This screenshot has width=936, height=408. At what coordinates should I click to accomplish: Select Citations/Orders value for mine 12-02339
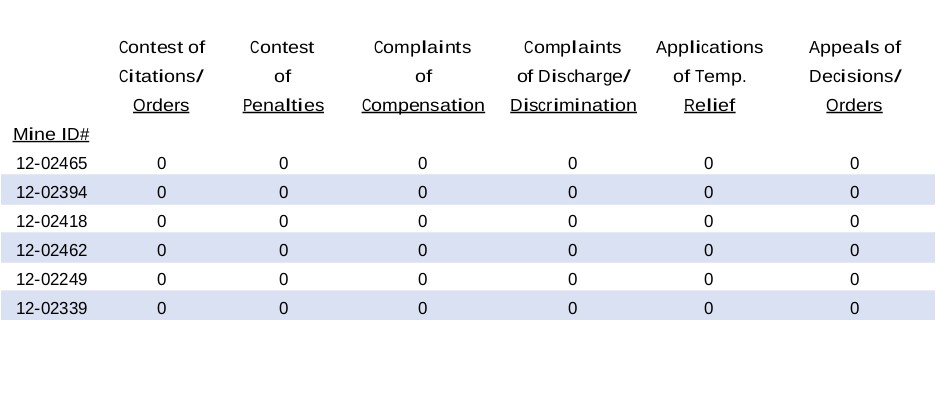click(162, 308)
